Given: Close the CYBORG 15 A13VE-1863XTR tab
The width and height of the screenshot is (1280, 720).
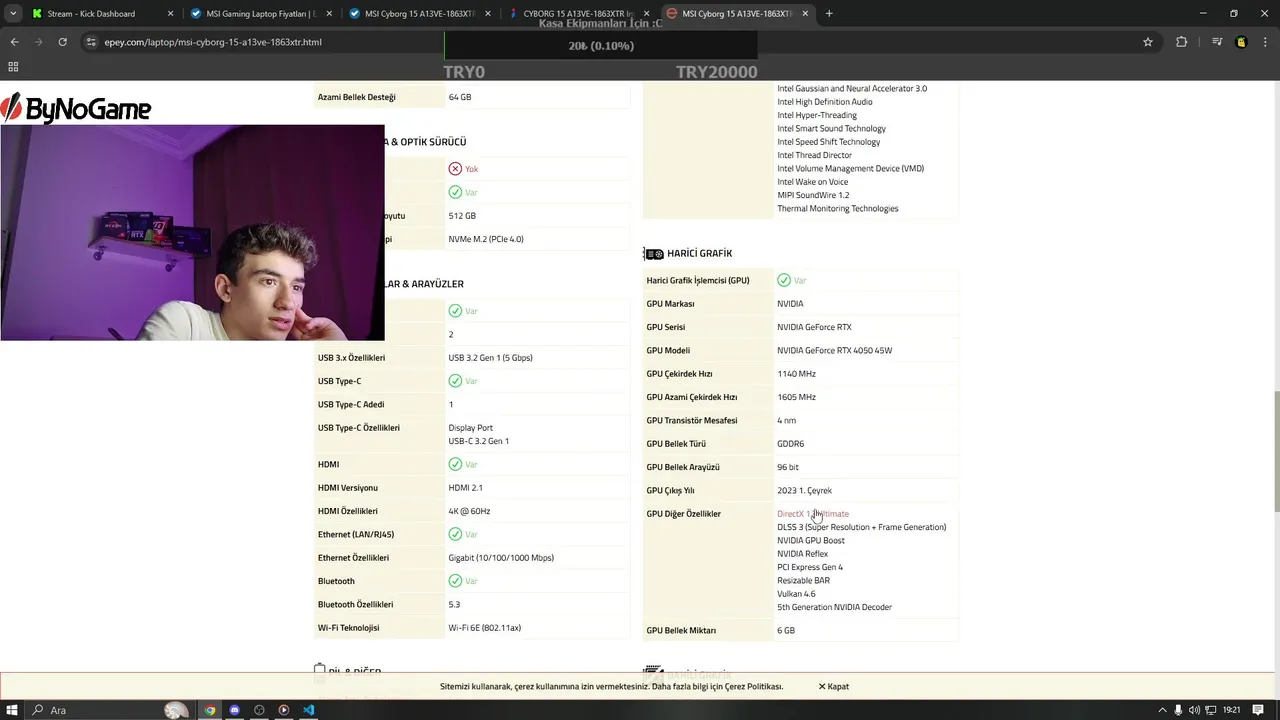Looking at the screenshot, I should (x=646, y=14).
